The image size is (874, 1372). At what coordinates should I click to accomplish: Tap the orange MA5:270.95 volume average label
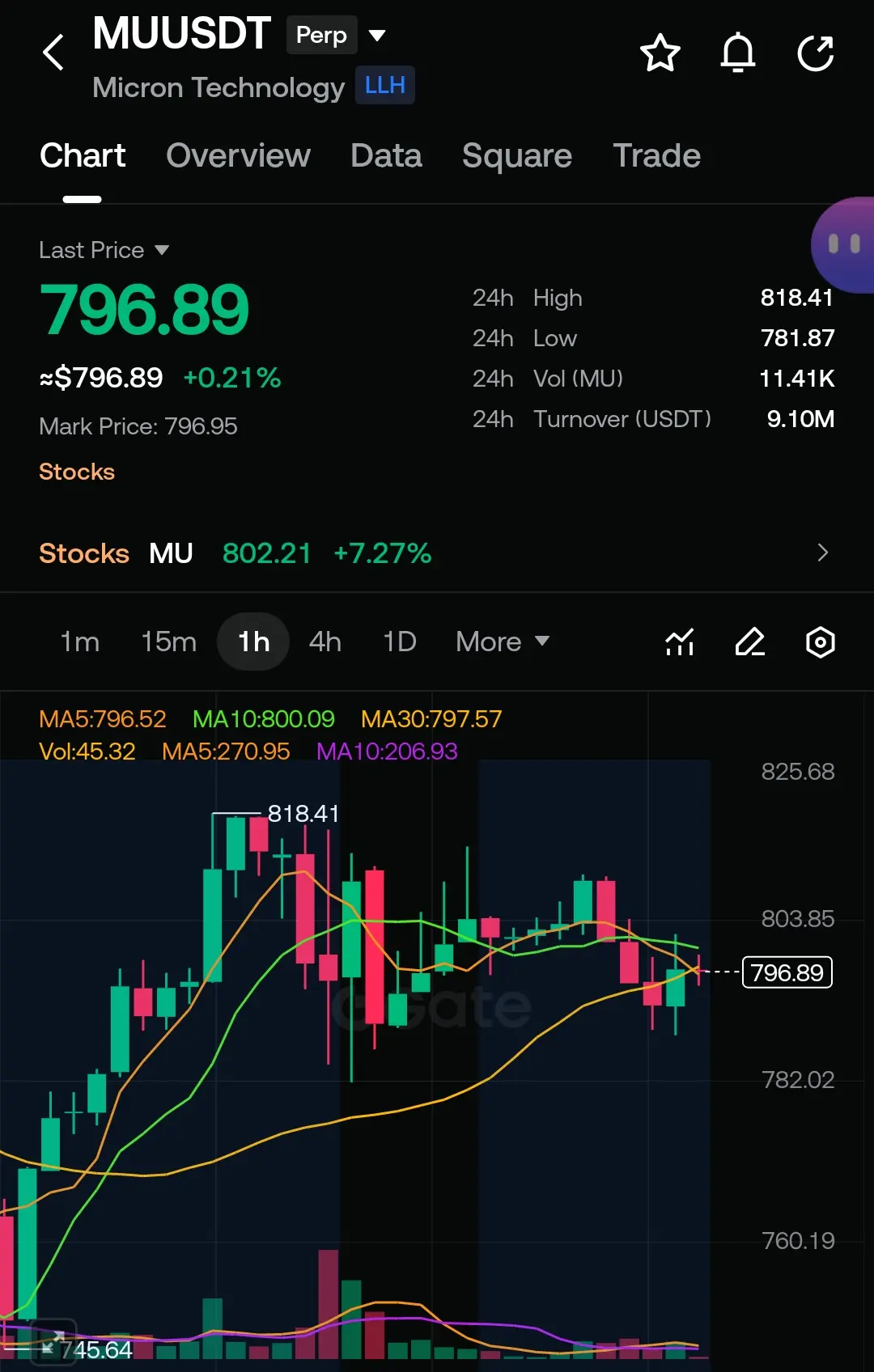coord(226,751)
